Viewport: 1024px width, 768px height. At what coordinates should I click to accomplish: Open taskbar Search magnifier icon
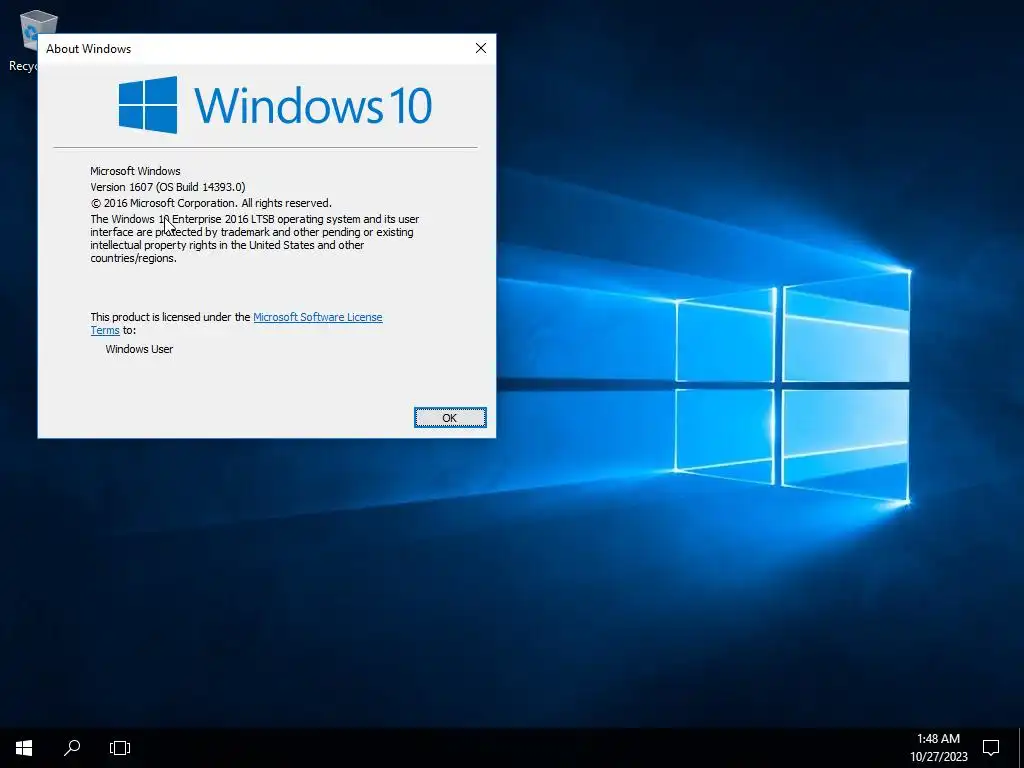(x=72, y=748)
